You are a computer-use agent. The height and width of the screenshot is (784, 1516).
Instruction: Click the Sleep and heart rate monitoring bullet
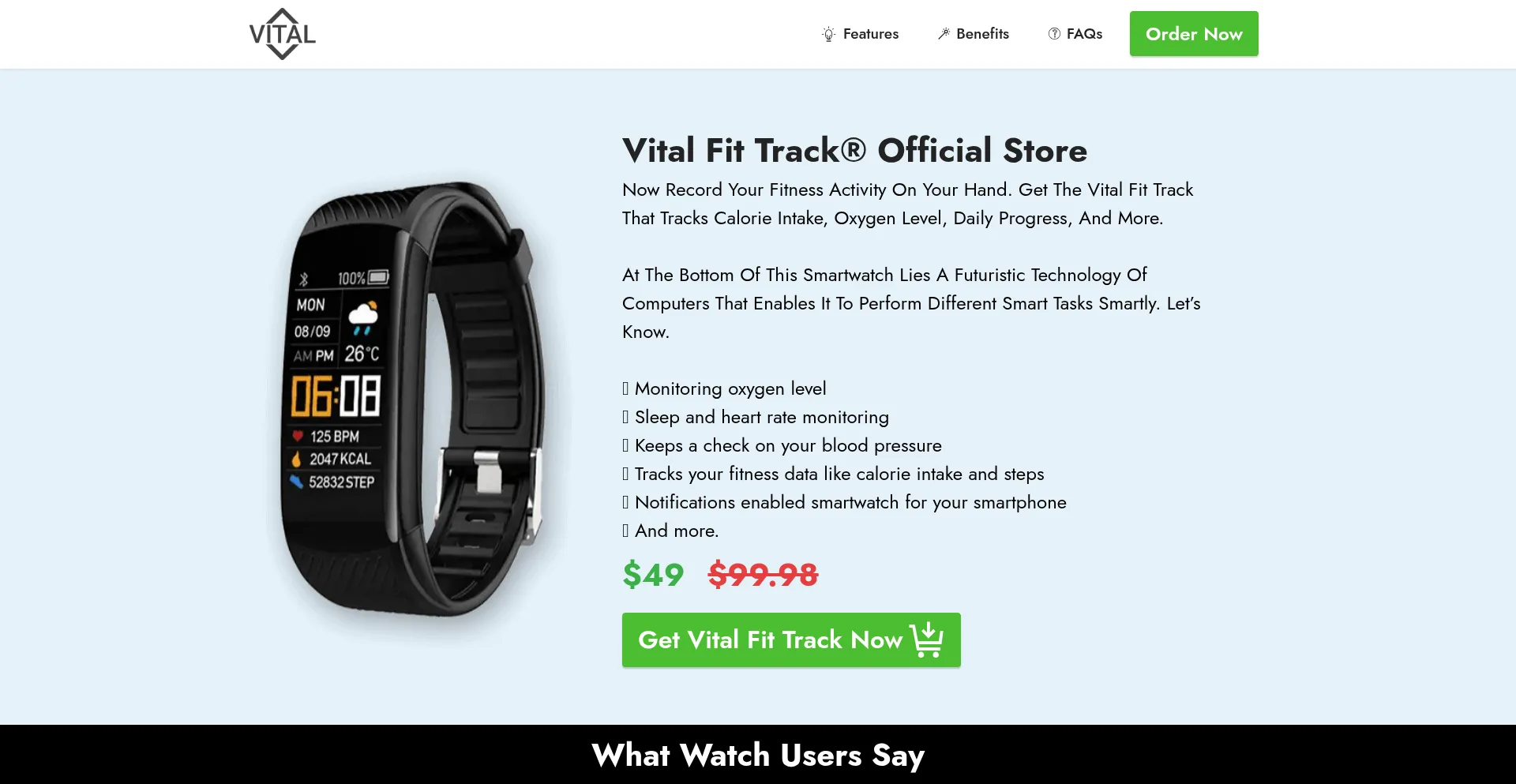pyautogui.click(x=756, y=417)
